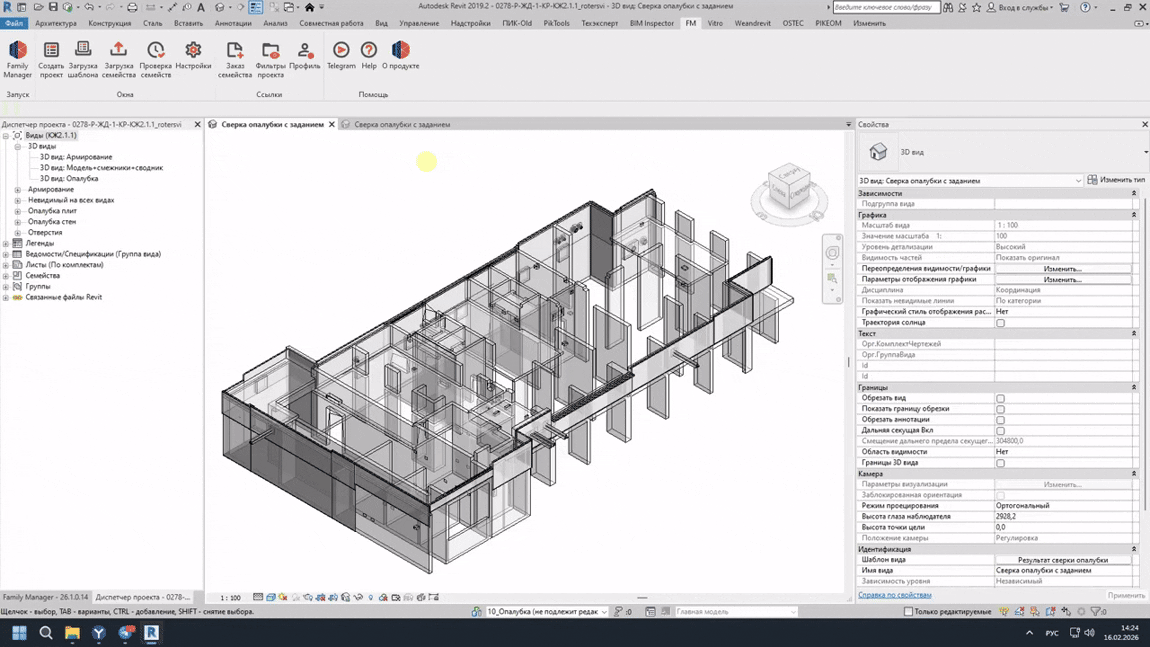Open Справка по свойствам link
Screen dimensions: 1150x647
(895, 595)
